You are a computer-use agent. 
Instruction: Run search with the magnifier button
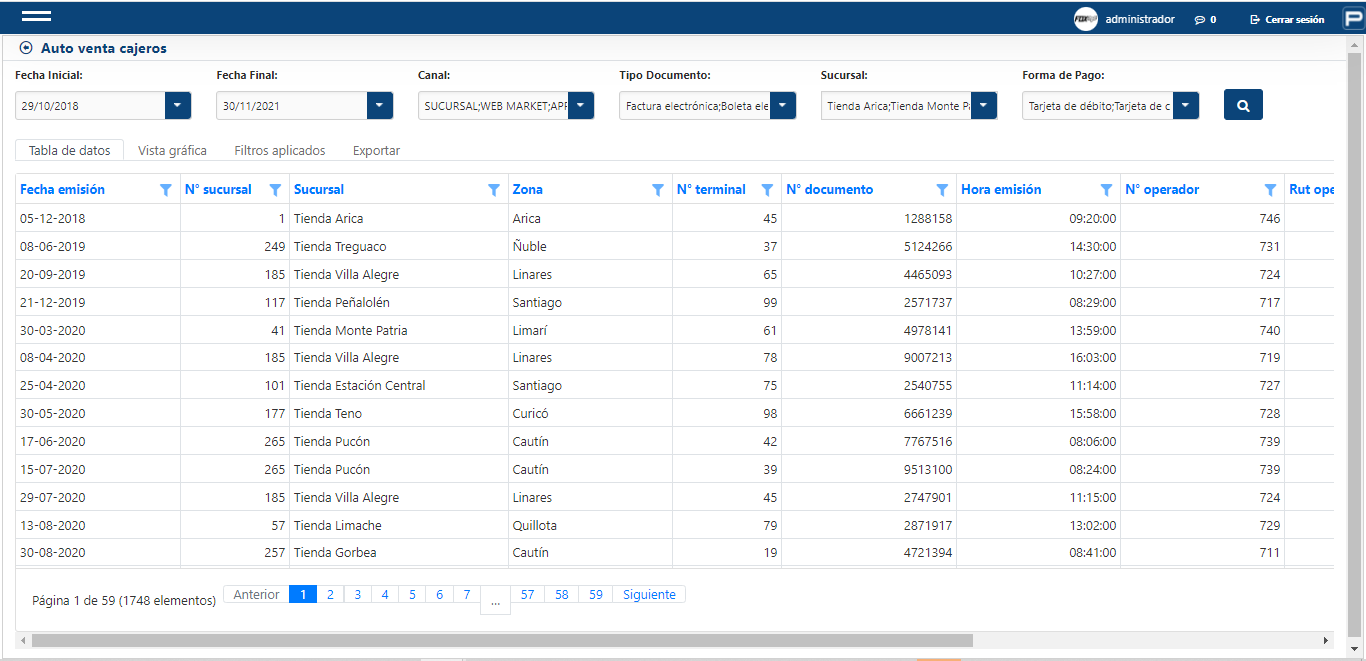pyautogui.click(x=1243, y=105)
